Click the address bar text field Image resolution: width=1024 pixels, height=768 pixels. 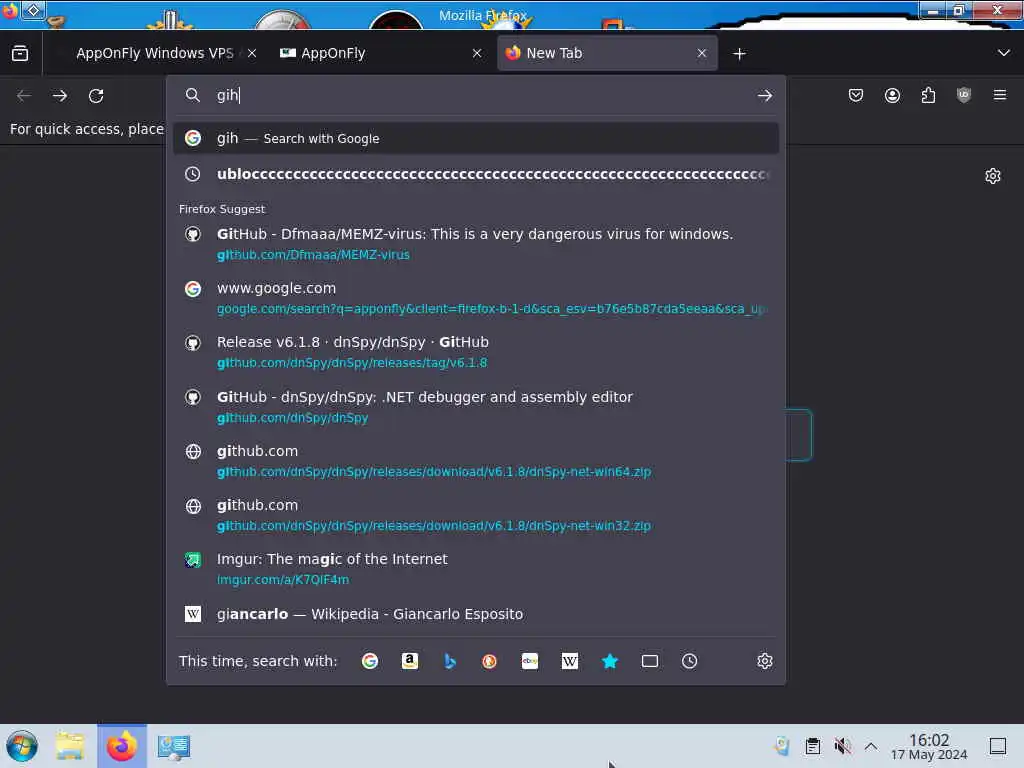point(483,95)
